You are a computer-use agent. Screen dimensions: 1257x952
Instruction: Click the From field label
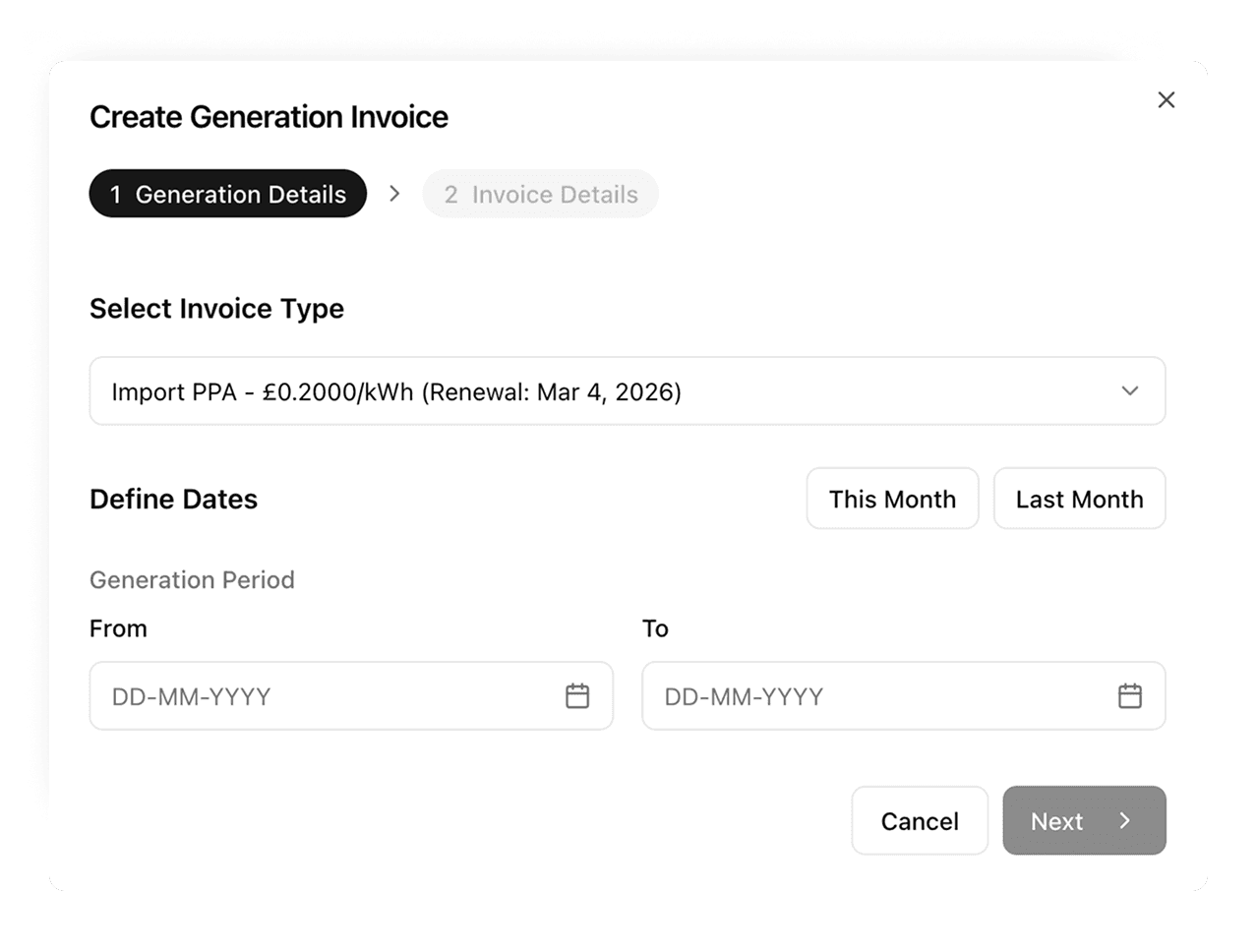pyautogui.click(x=118, y=629)
